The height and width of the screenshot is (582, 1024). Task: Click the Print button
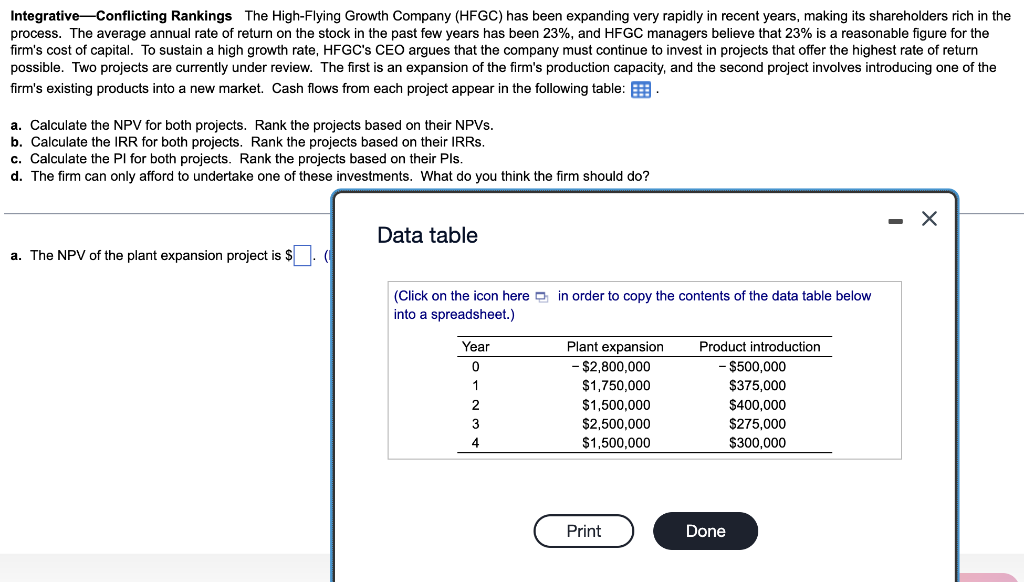coord(584,531)
